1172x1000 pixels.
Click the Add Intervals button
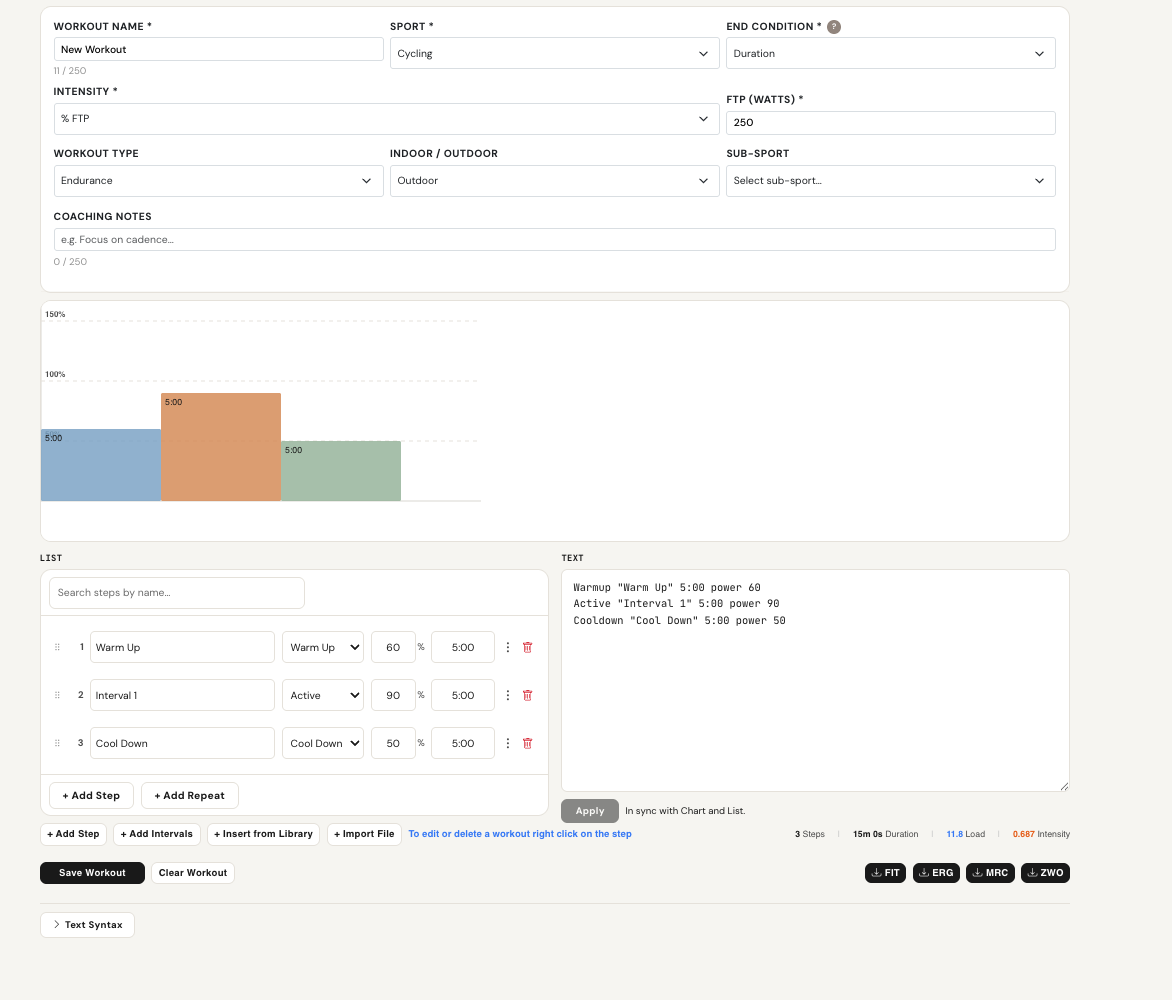[x=157, y=834]
